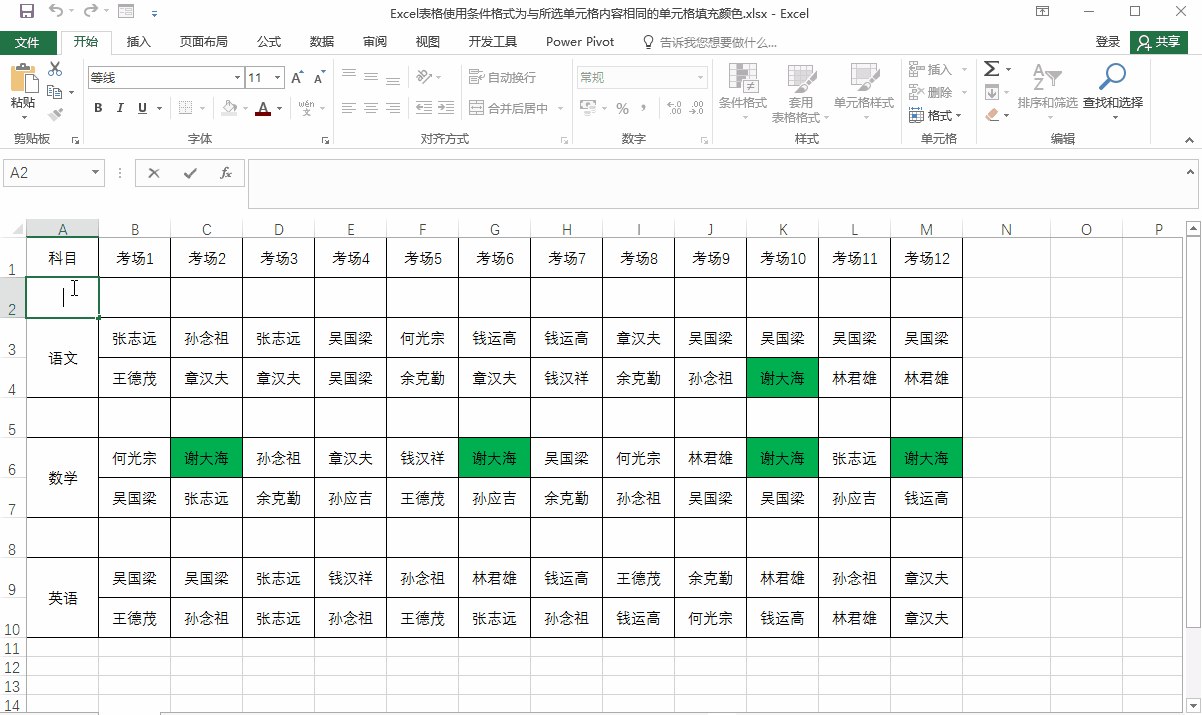Click the text orientation icon
This screenshot has height=715, width=1202.
point(424,76)
